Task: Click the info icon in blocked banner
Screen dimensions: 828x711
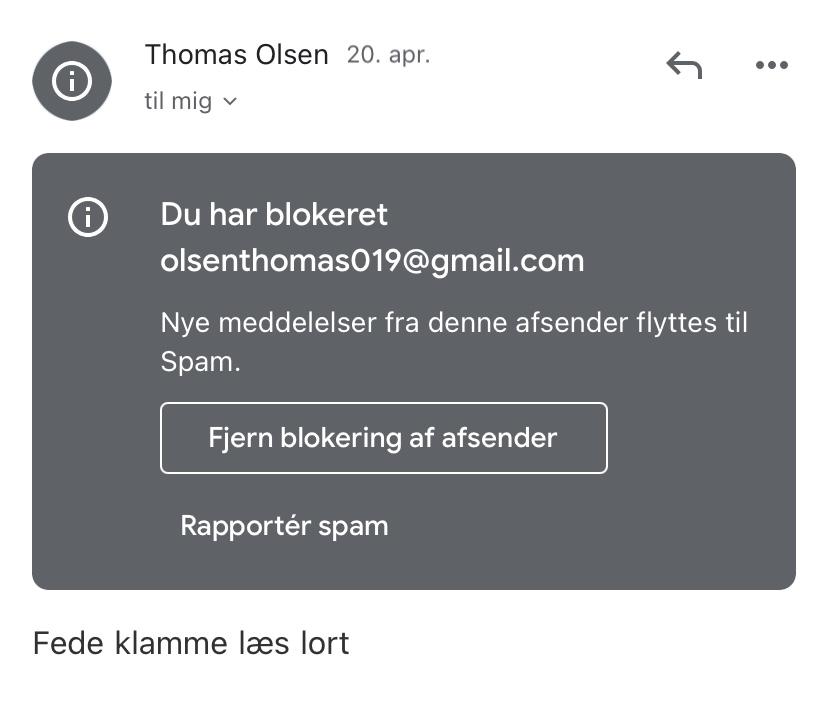Action: [88, 216]
